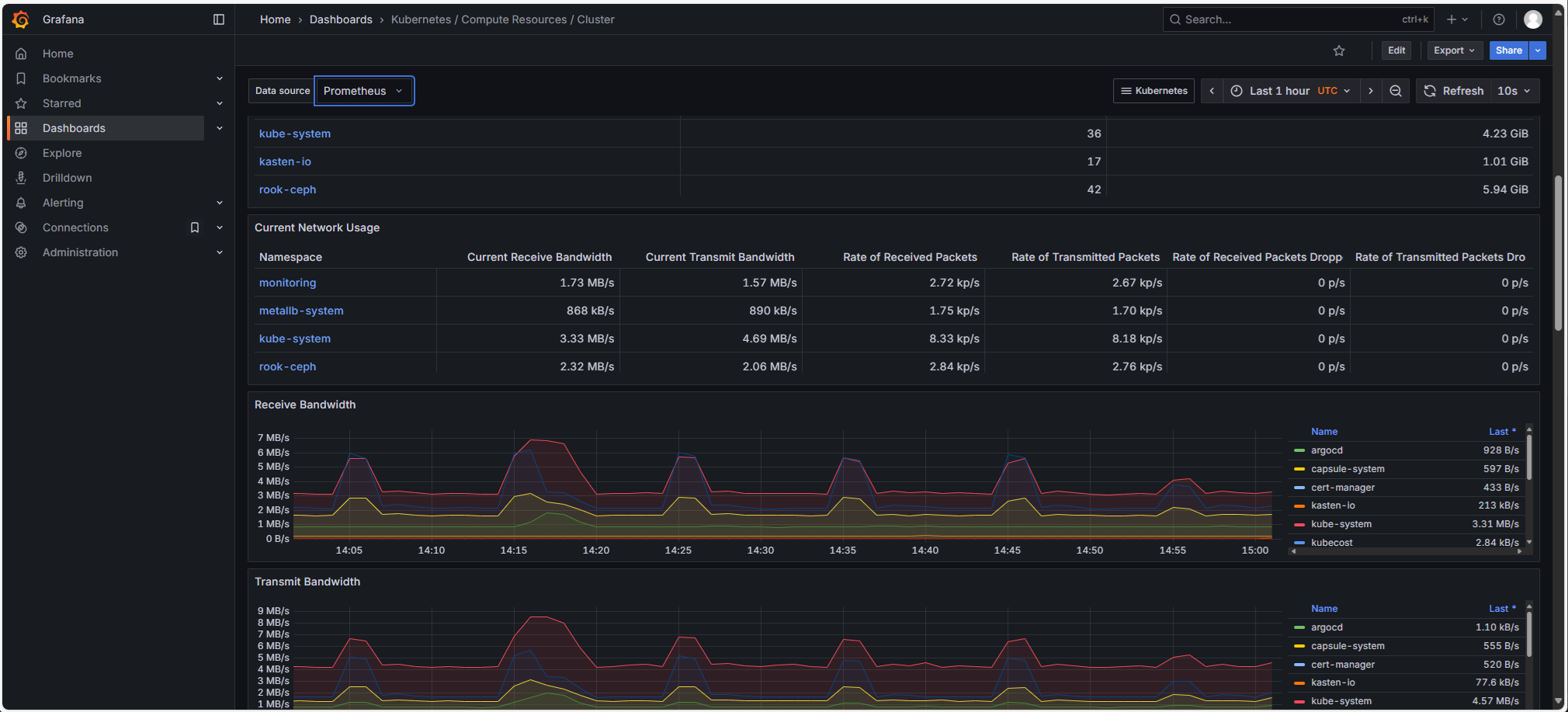
Task: Open the 10s refresh interval dropdown
Action: click(1514, 91)
